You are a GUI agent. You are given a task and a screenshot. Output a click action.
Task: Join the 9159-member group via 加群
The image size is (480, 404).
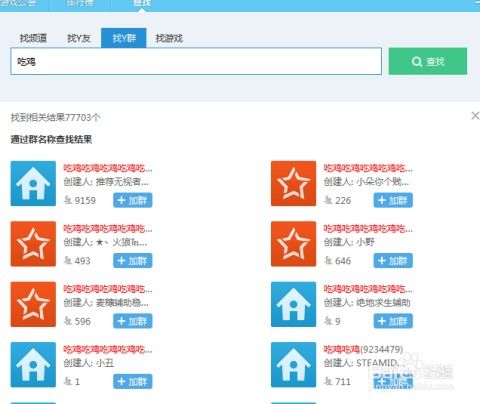pyautogui.click(x=133, y=200)
